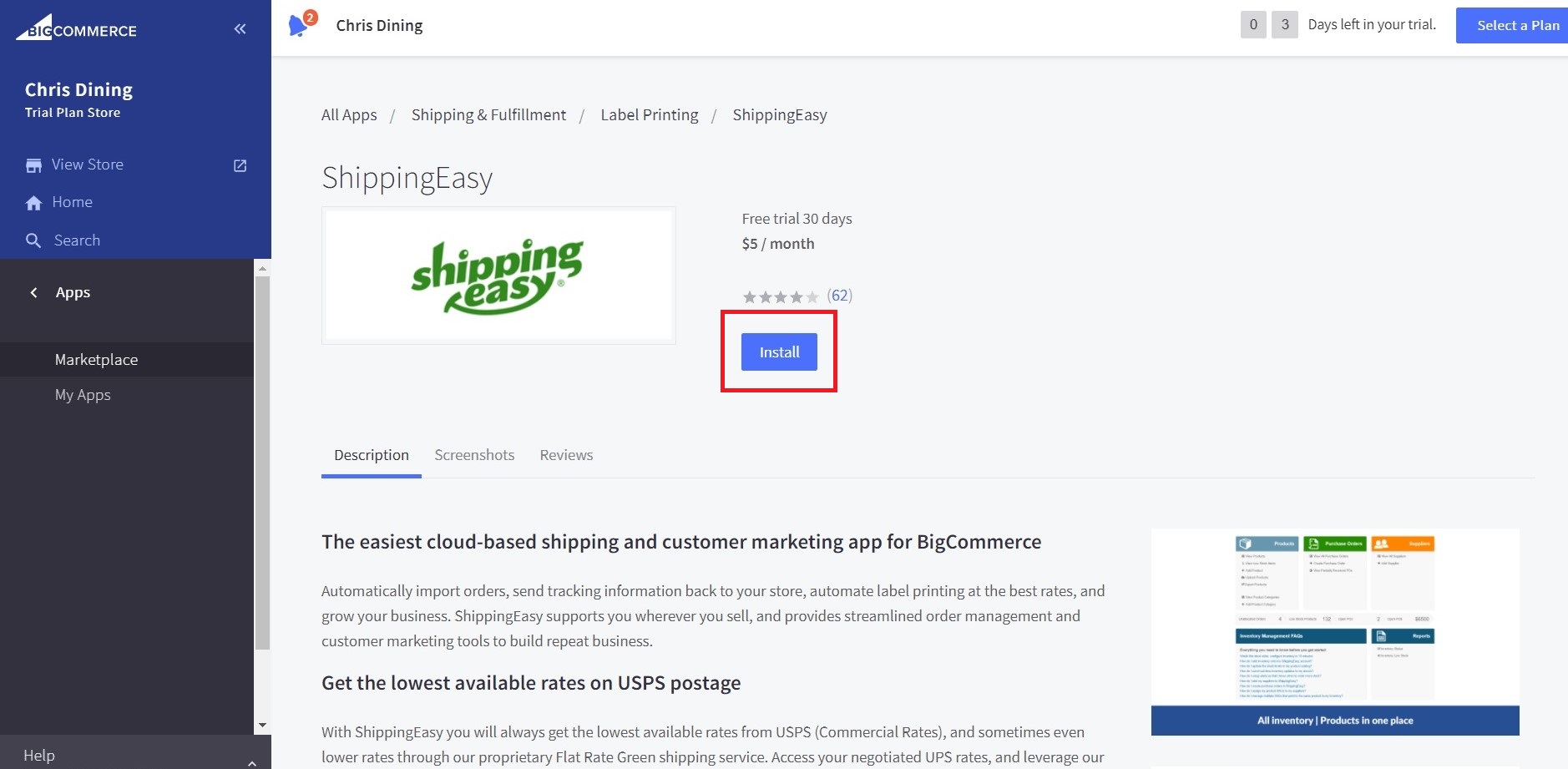Switch to the Screenshots tab
Image resolution: width=1568 pixels, height=769 pixels.
pyautogui.click(x=474, y=455)
